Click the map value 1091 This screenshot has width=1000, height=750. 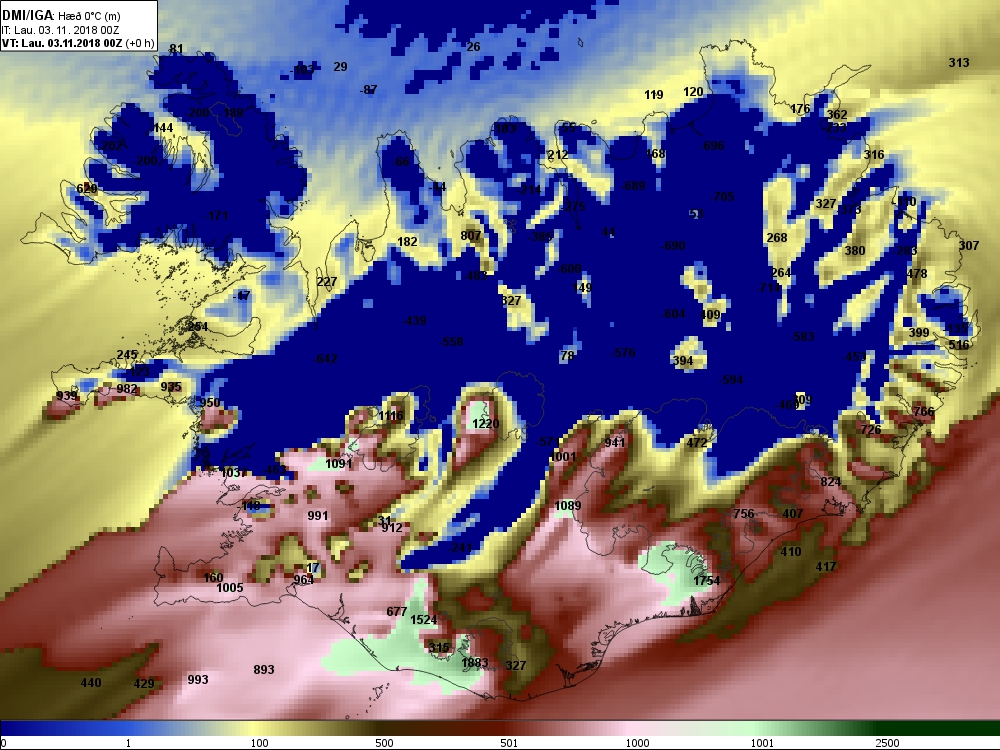(x=339, y=464)
